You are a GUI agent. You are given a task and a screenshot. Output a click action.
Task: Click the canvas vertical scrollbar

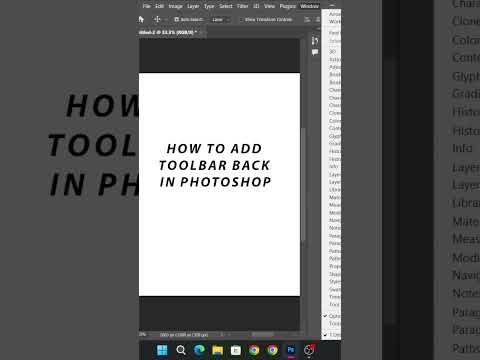[x=303, y=184]
